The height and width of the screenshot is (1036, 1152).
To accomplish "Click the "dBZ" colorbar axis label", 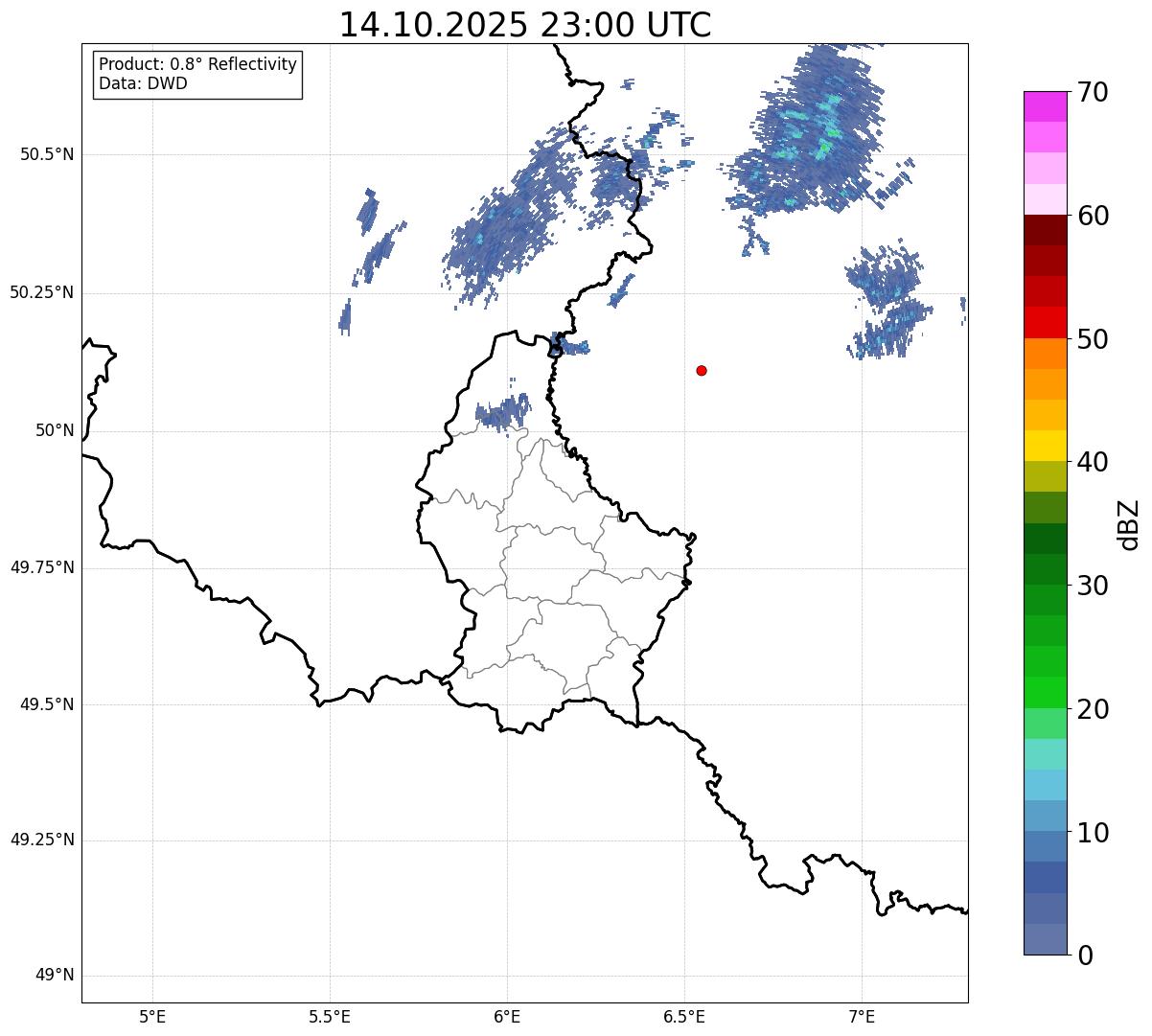I will click(x=1129, y=523).
